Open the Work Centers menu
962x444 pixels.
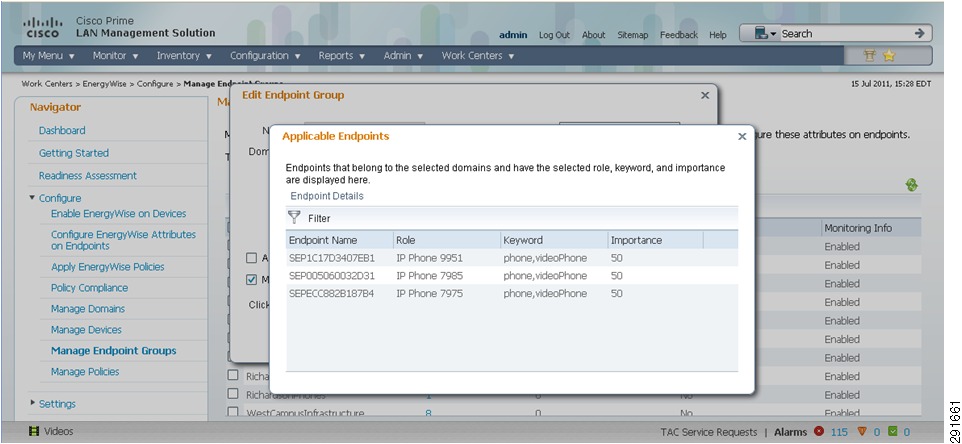coord(477,55)
